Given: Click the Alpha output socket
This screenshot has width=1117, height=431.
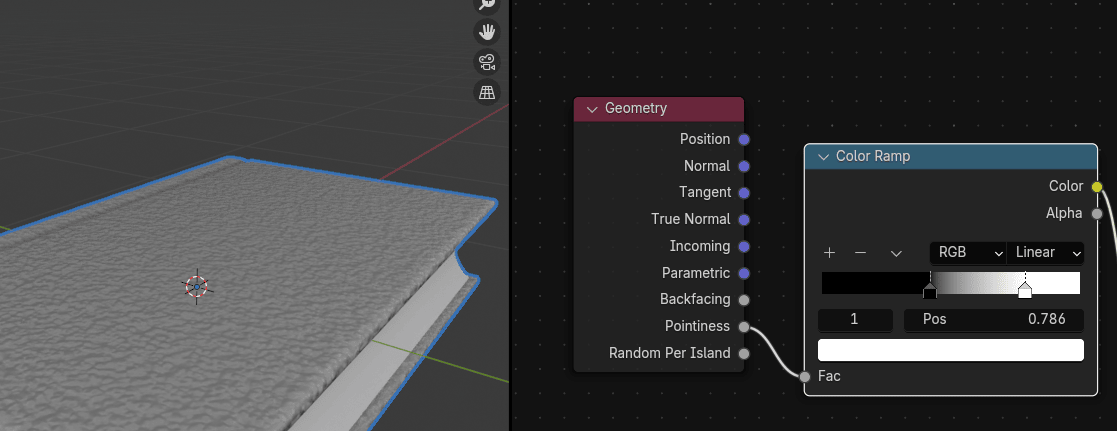Looking at the screenshot, I should (x=1097, y=213).
